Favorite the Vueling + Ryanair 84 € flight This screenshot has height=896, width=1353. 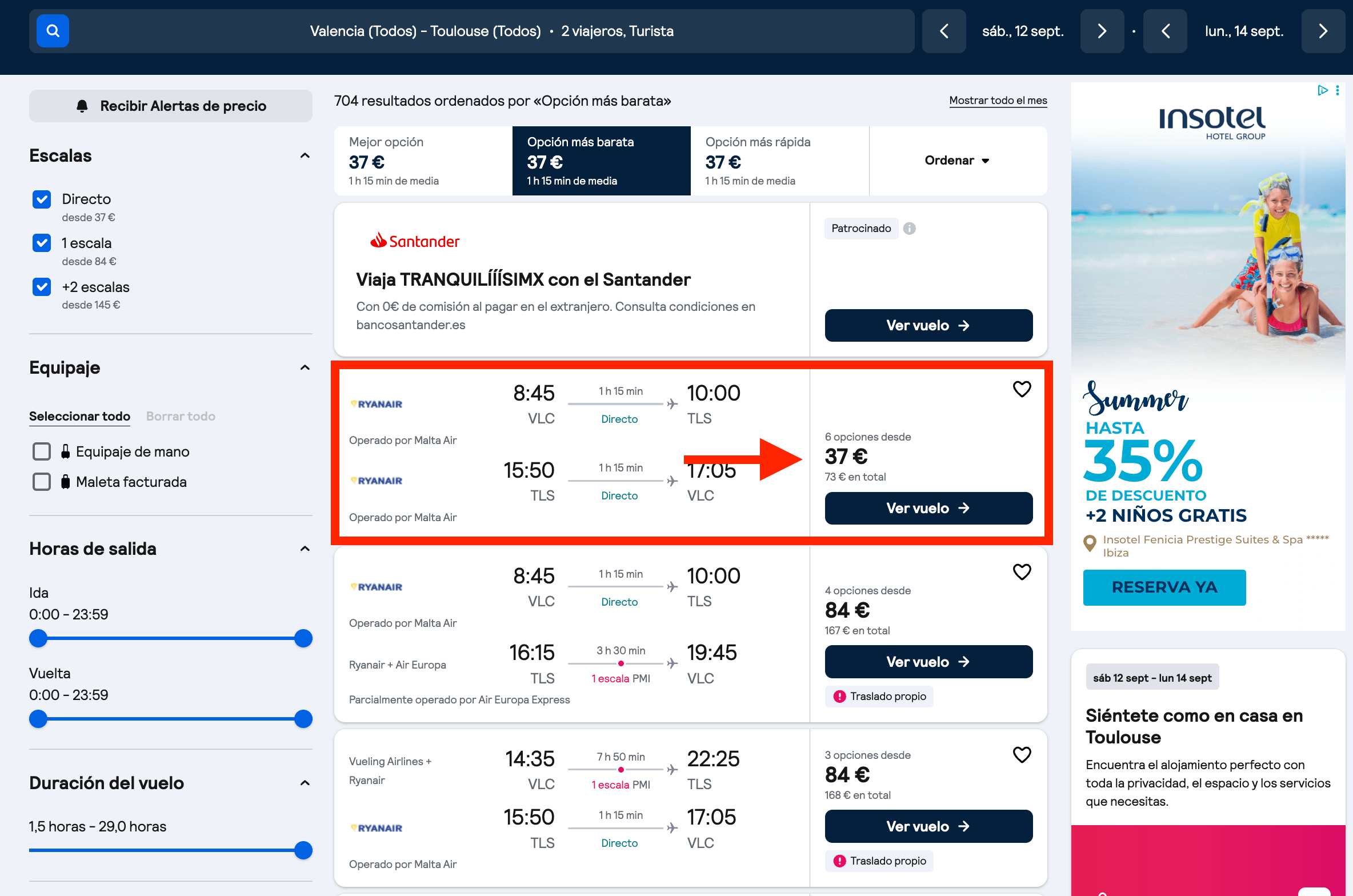pyautogui.click(x=1022, y=755)
